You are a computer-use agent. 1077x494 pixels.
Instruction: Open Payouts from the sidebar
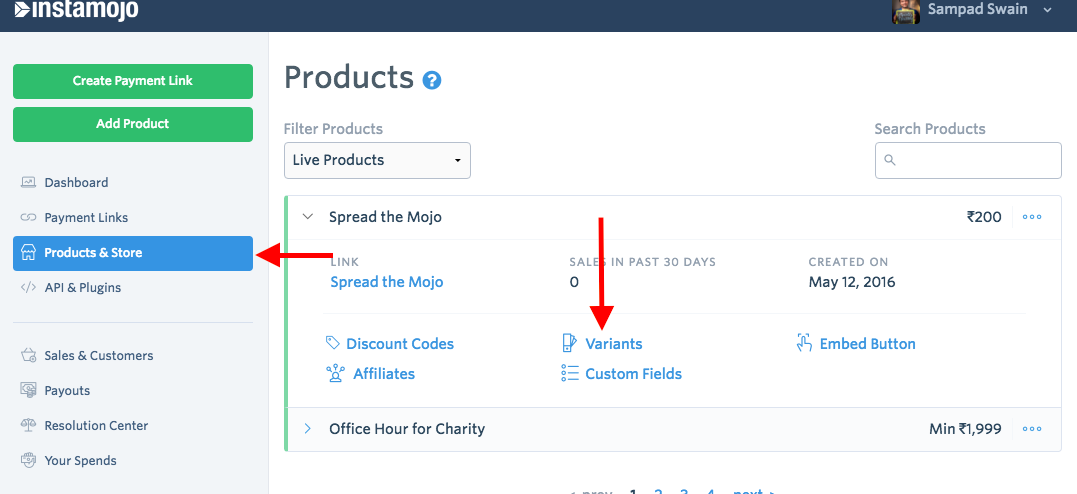pos(67,391)
